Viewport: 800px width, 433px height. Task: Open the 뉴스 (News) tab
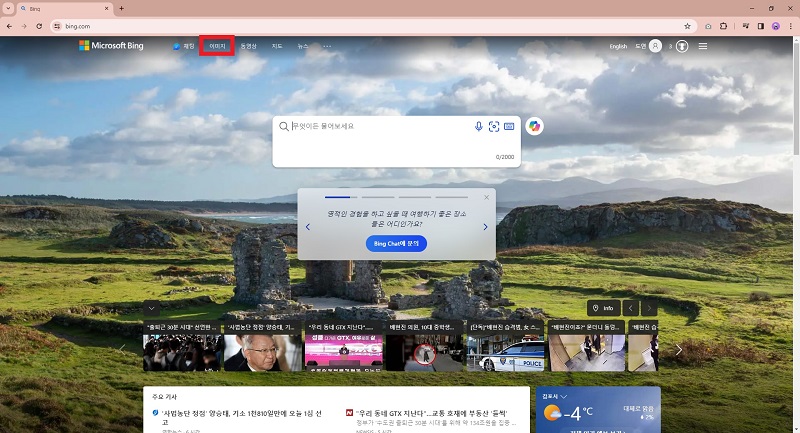[303, 46]
